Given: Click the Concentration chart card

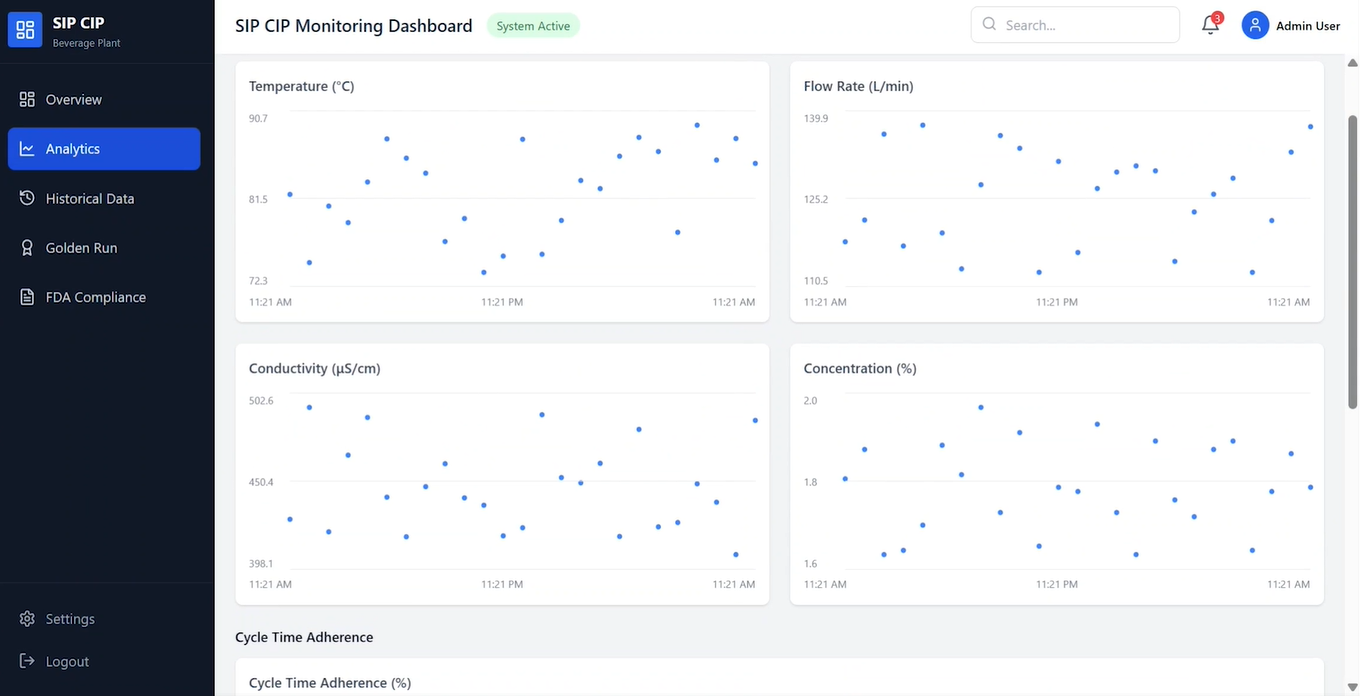Looking at the screenshot, I should [1056, 473].
